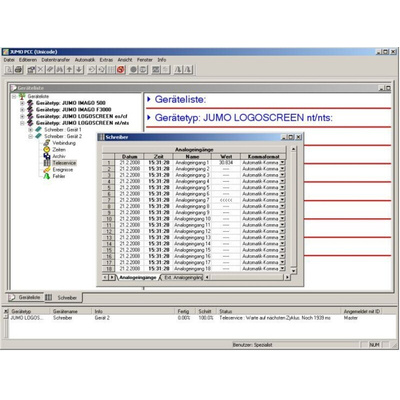Screen dimensions: 400x400
Task: Click the Kommaformat column header
Action: click(263, 156)
